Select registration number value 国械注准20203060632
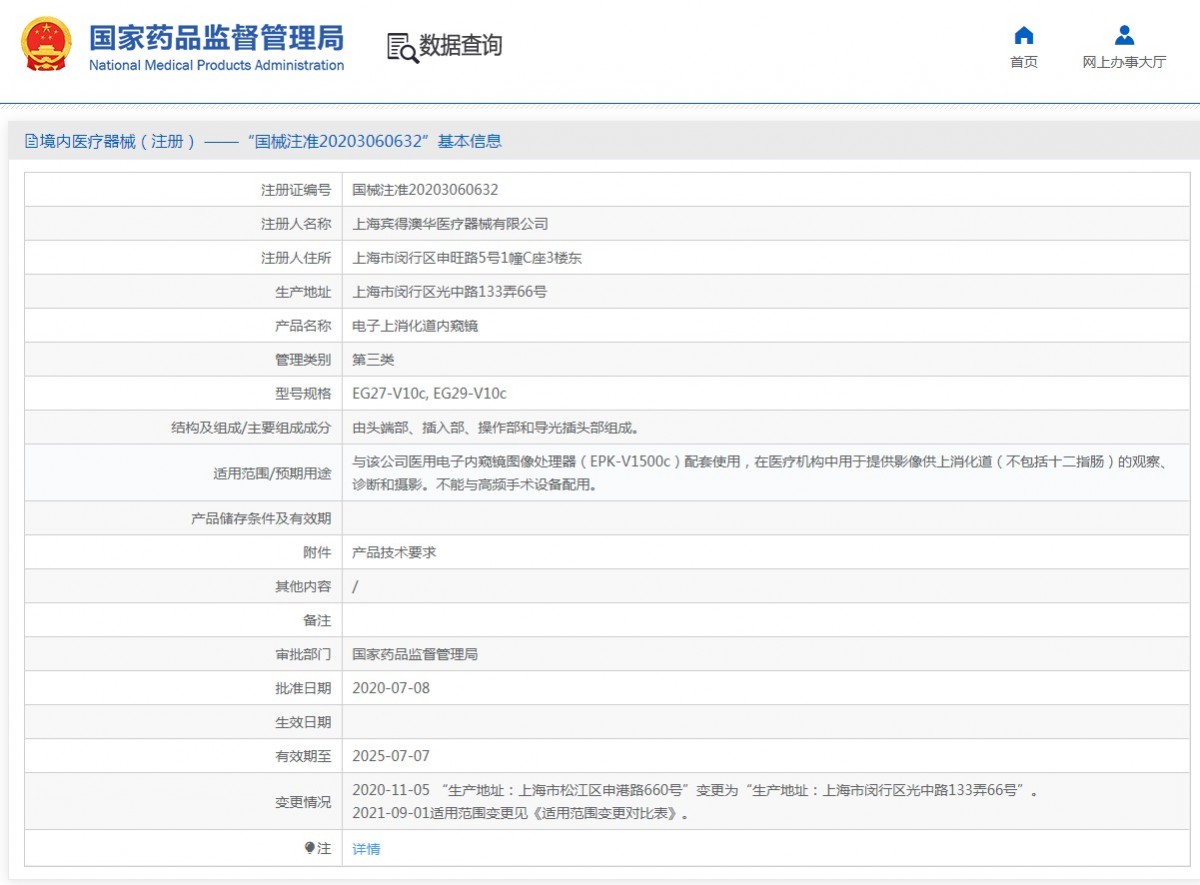 click(425, 190)
